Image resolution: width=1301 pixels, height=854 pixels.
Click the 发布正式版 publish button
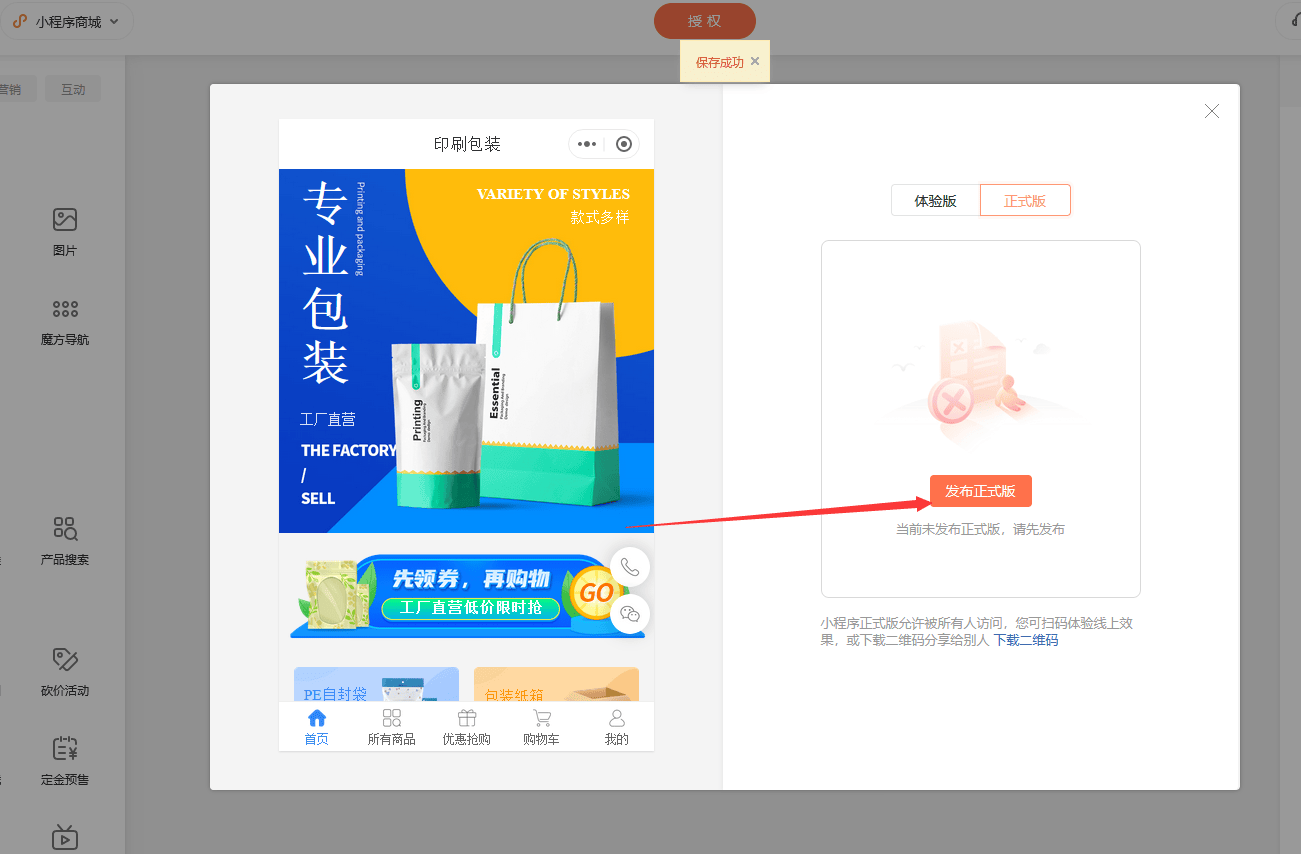pyautogui.click(x=981, y=491)
